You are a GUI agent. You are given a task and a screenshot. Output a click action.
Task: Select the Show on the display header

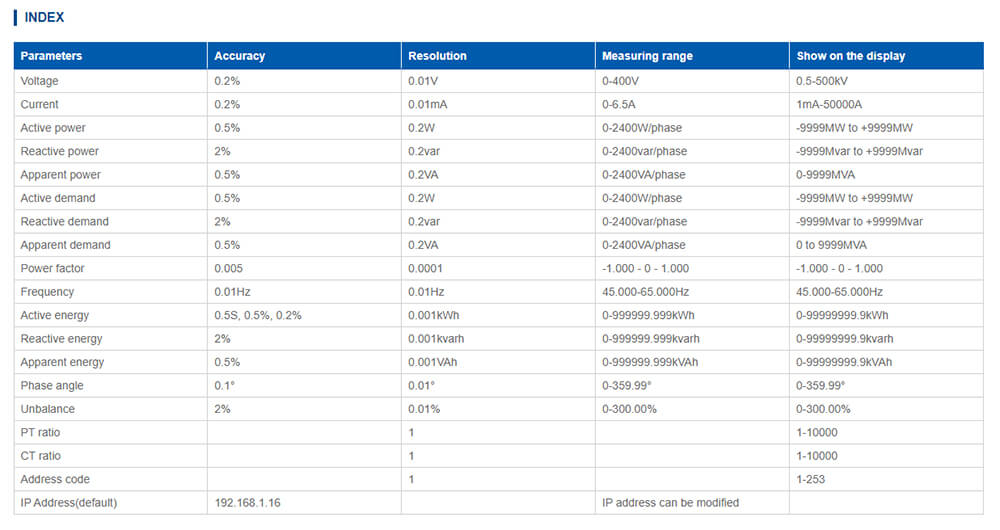pyautogui.click(x=850, y=56)
